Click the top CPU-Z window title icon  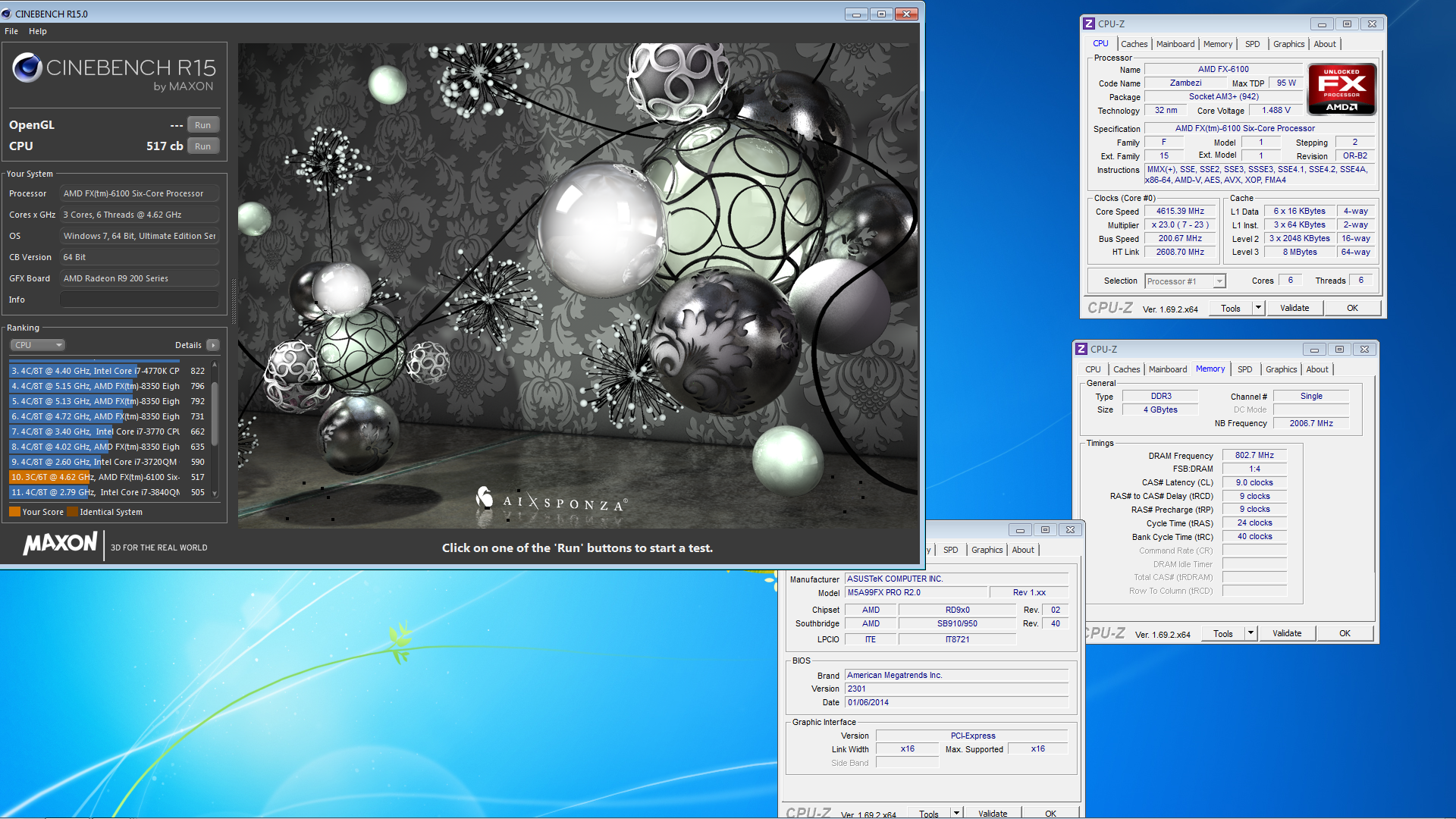click(1089, 24)
